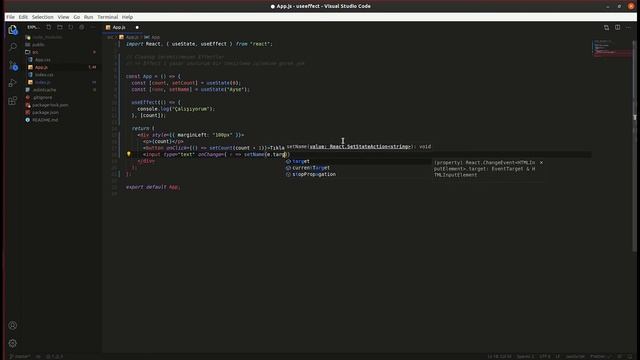Click JavaScript language mode in status bar
This screenshot has width=640, height=360.
click(x=575, y=356)
